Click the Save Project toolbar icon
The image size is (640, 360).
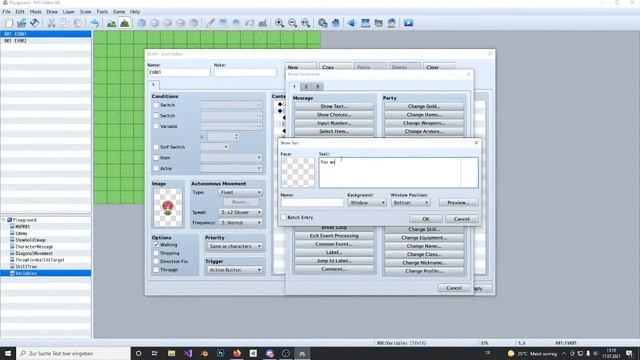[35, 23]
